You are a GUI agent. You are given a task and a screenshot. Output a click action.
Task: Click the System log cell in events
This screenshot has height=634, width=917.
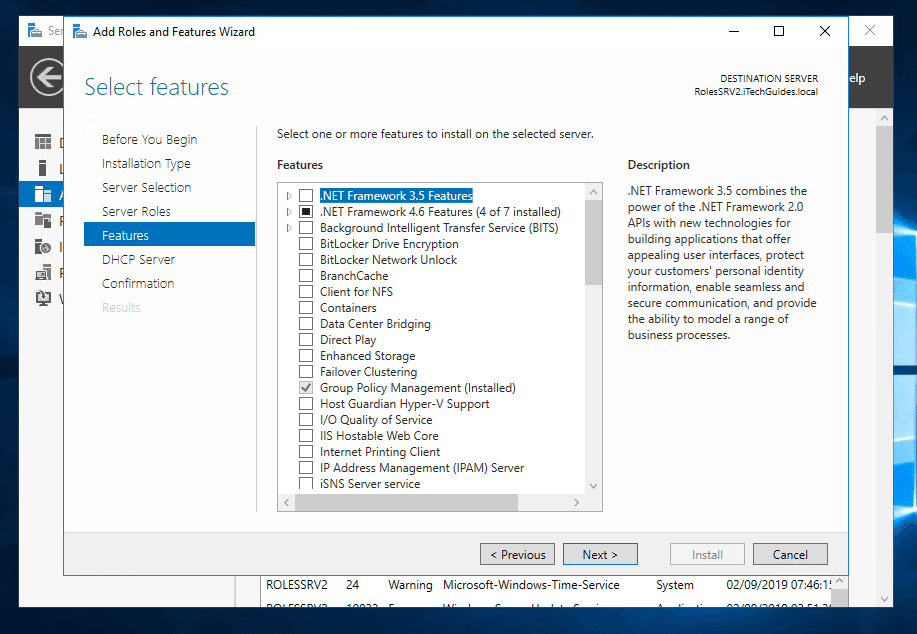tap(674, 585)
